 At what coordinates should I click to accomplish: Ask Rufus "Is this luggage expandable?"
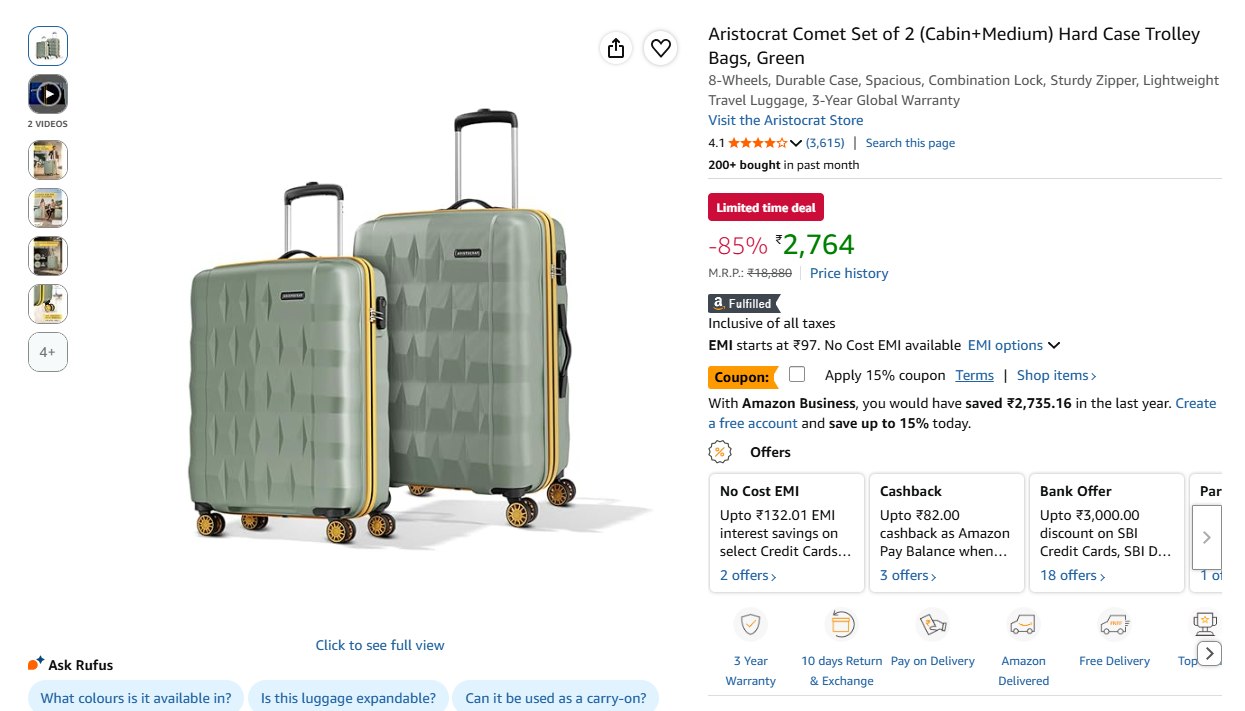[x=348, y=698]
